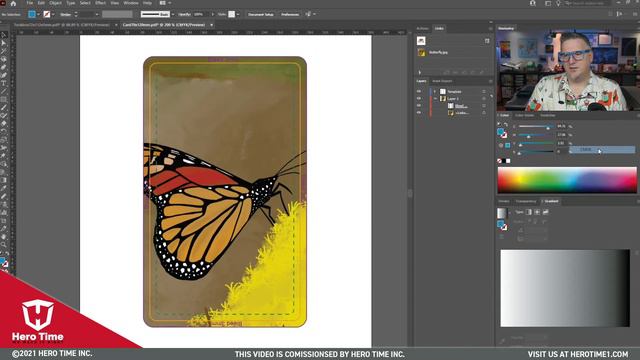640x360 pixels.
Task: Expand the link info disclosure triangle
Action: (420, 72)
